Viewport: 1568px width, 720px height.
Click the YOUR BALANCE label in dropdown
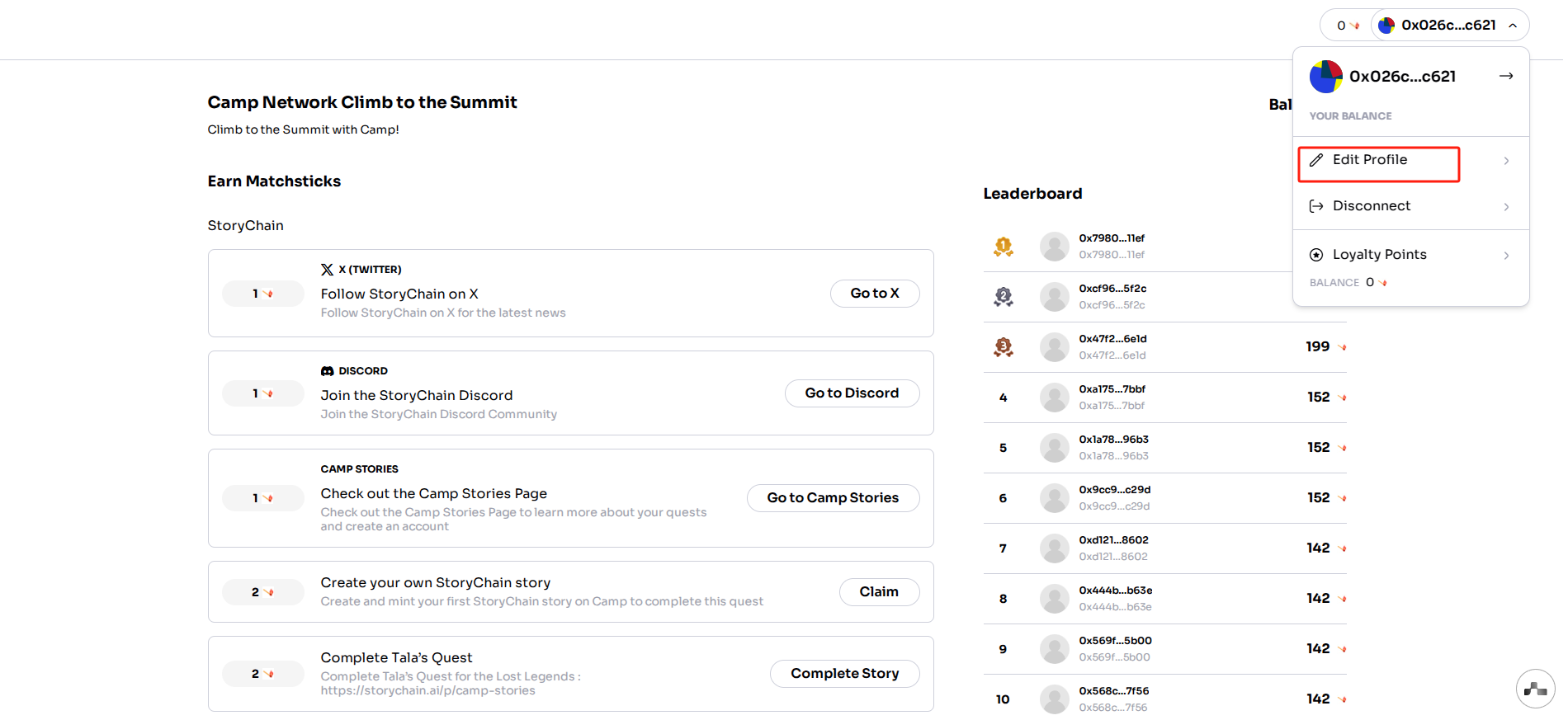pyautogui.click(x=1351, y=116)
